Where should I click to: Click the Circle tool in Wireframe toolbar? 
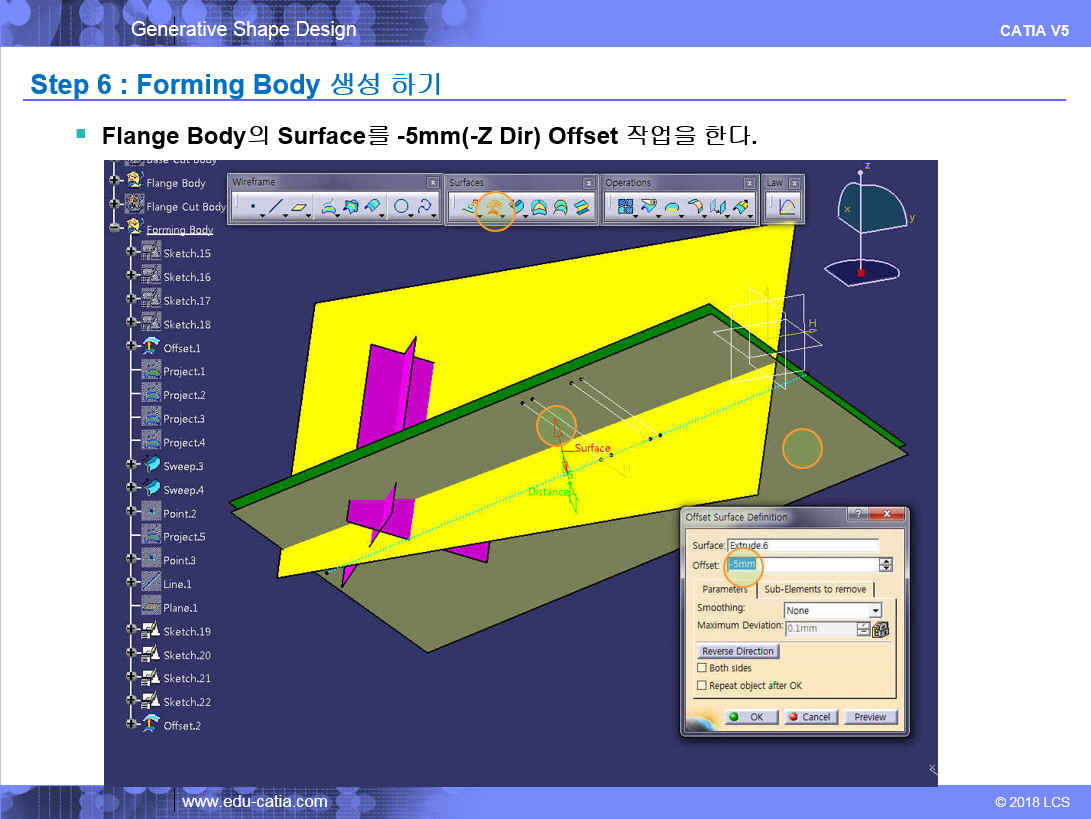pyautogui.click(x=401, y=207)
